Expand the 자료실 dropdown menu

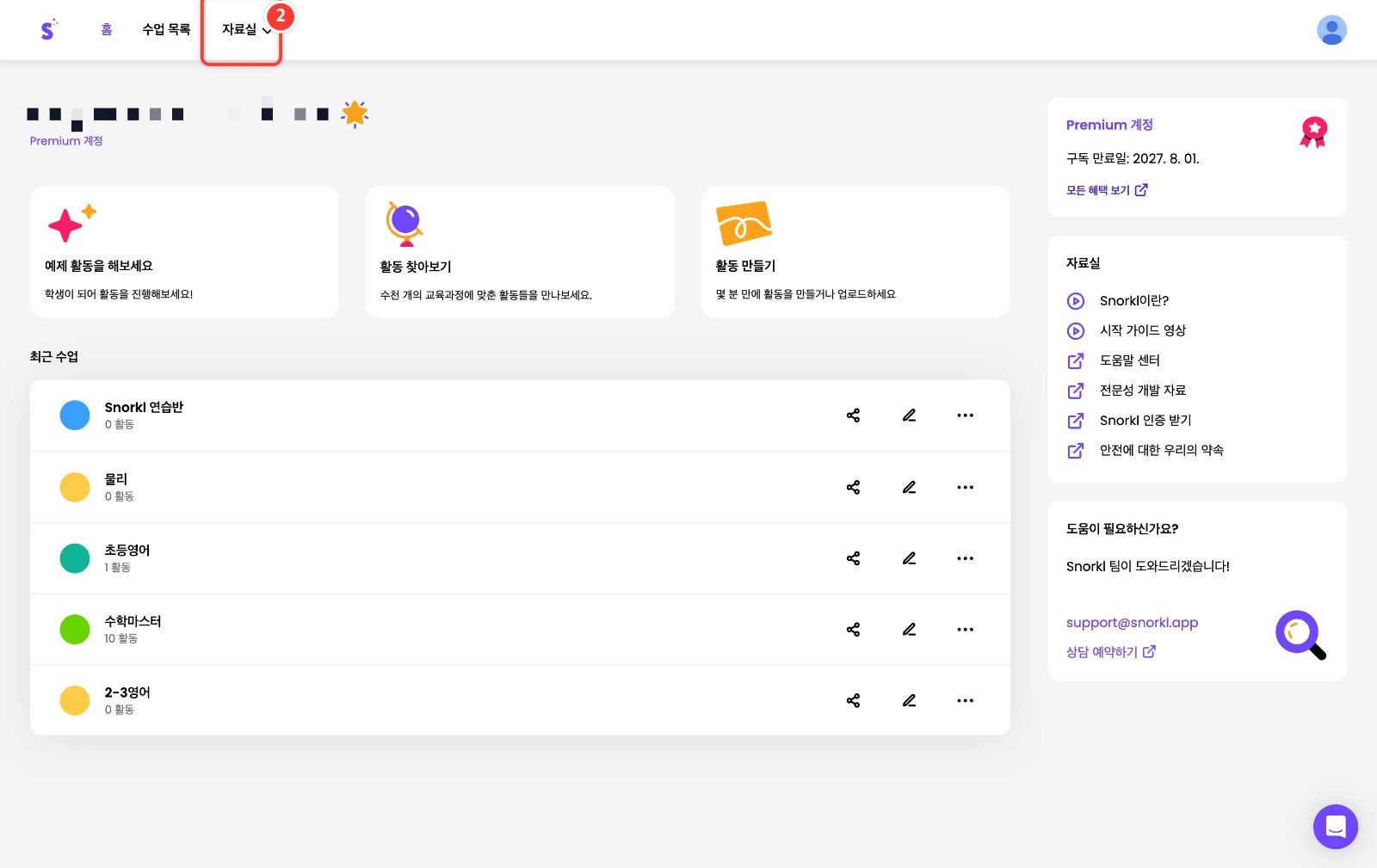point(246,29)
